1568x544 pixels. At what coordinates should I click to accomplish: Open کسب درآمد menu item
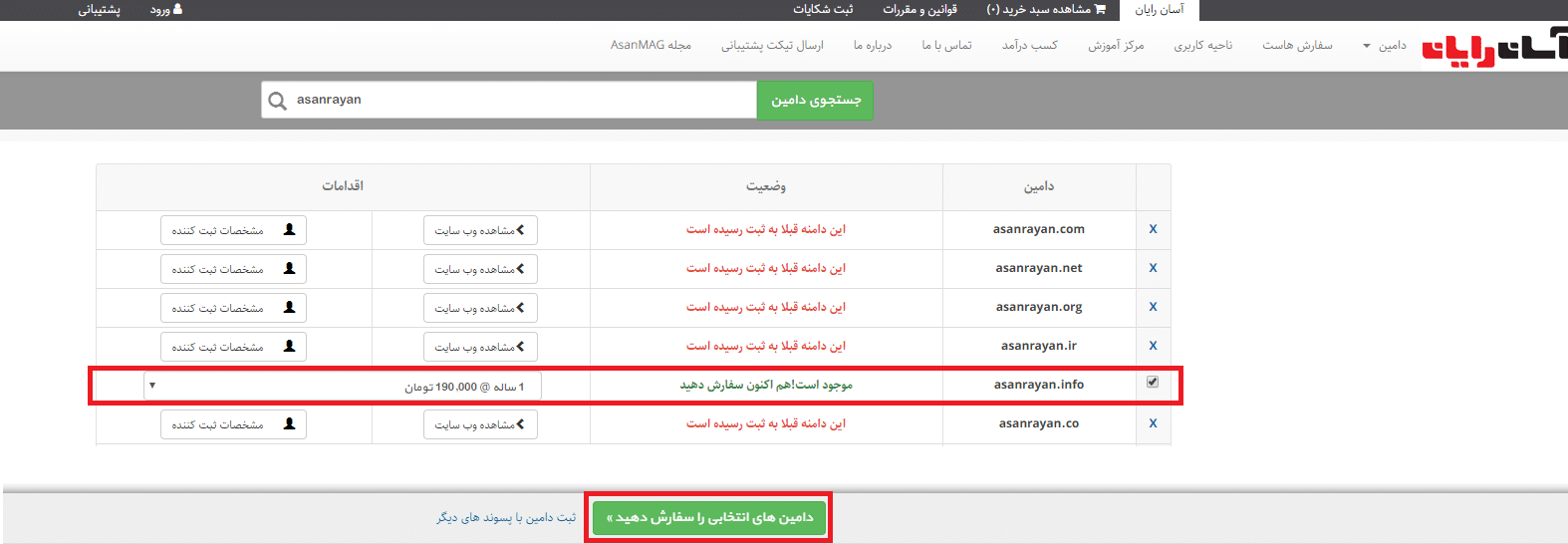click(1030, 46)
